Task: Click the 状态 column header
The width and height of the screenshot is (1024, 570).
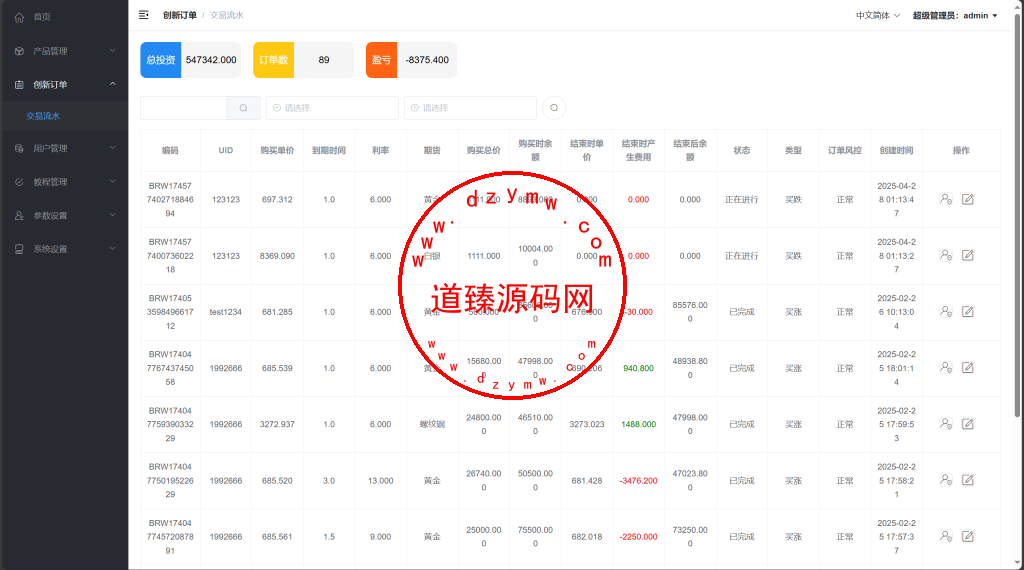Action: click(742, 150)
